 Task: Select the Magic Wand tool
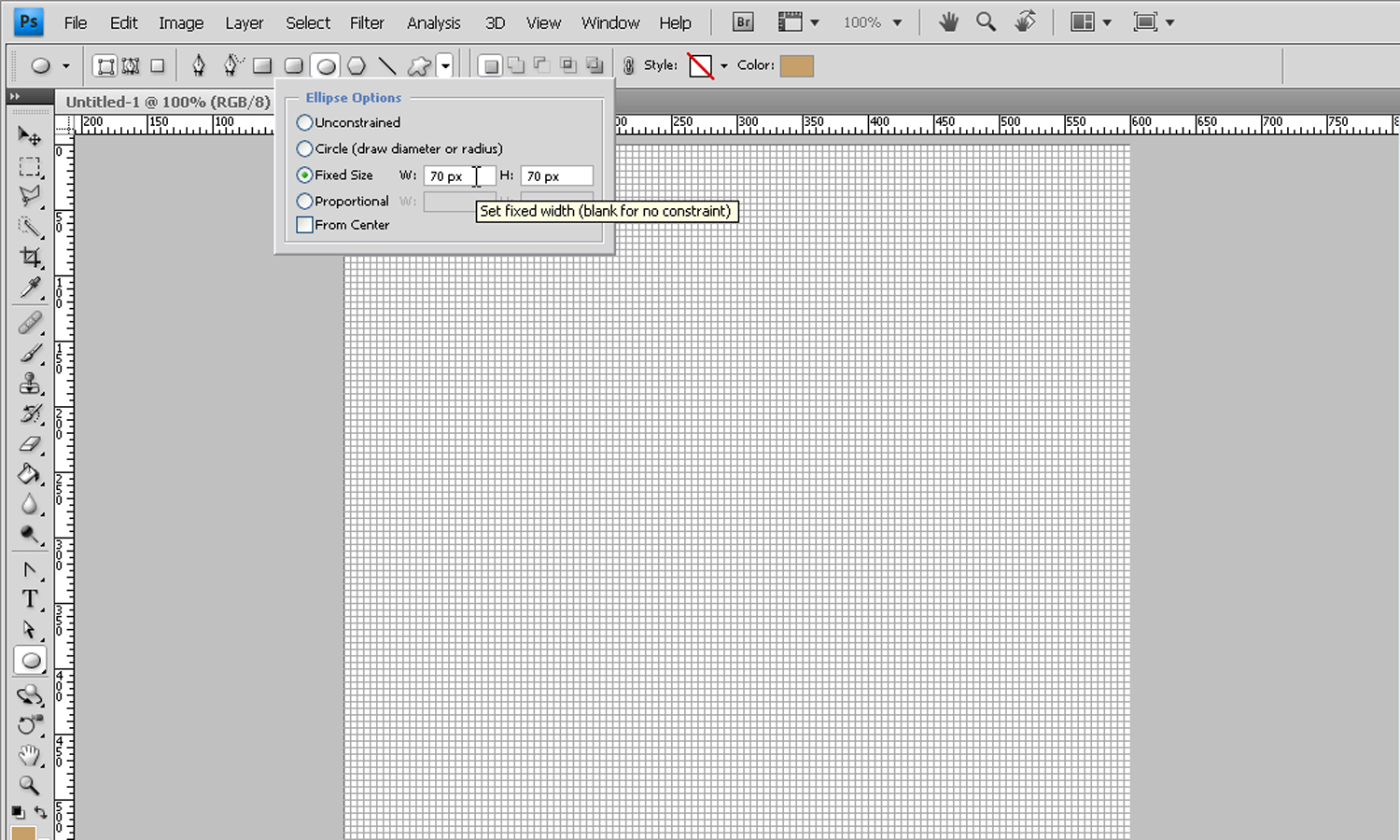pos(30,227)
